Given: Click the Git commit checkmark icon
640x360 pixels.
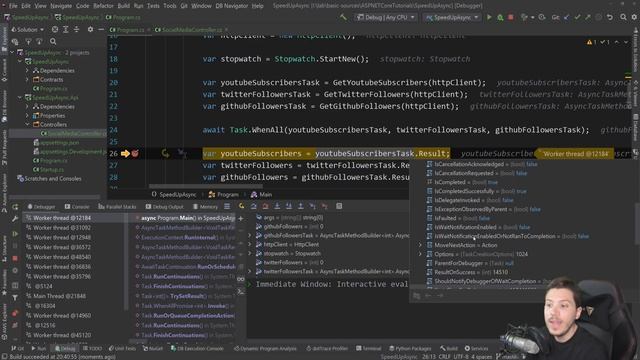Looking at the screenshot, I should (577, 17).
